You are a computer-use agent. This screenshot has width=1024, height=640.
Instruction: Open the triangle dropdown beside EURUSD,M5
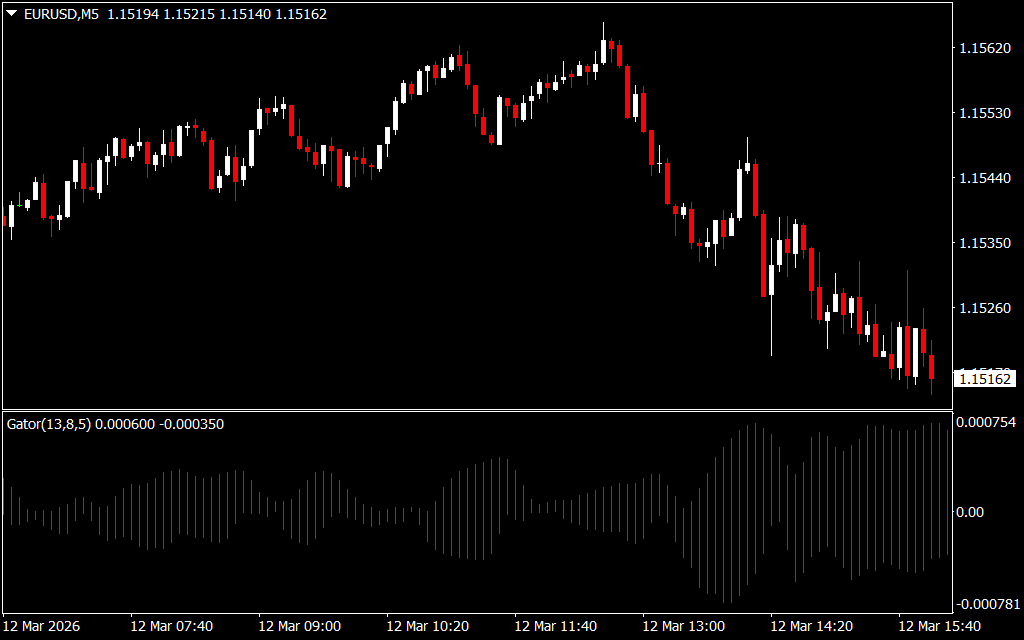coord(11,15)
